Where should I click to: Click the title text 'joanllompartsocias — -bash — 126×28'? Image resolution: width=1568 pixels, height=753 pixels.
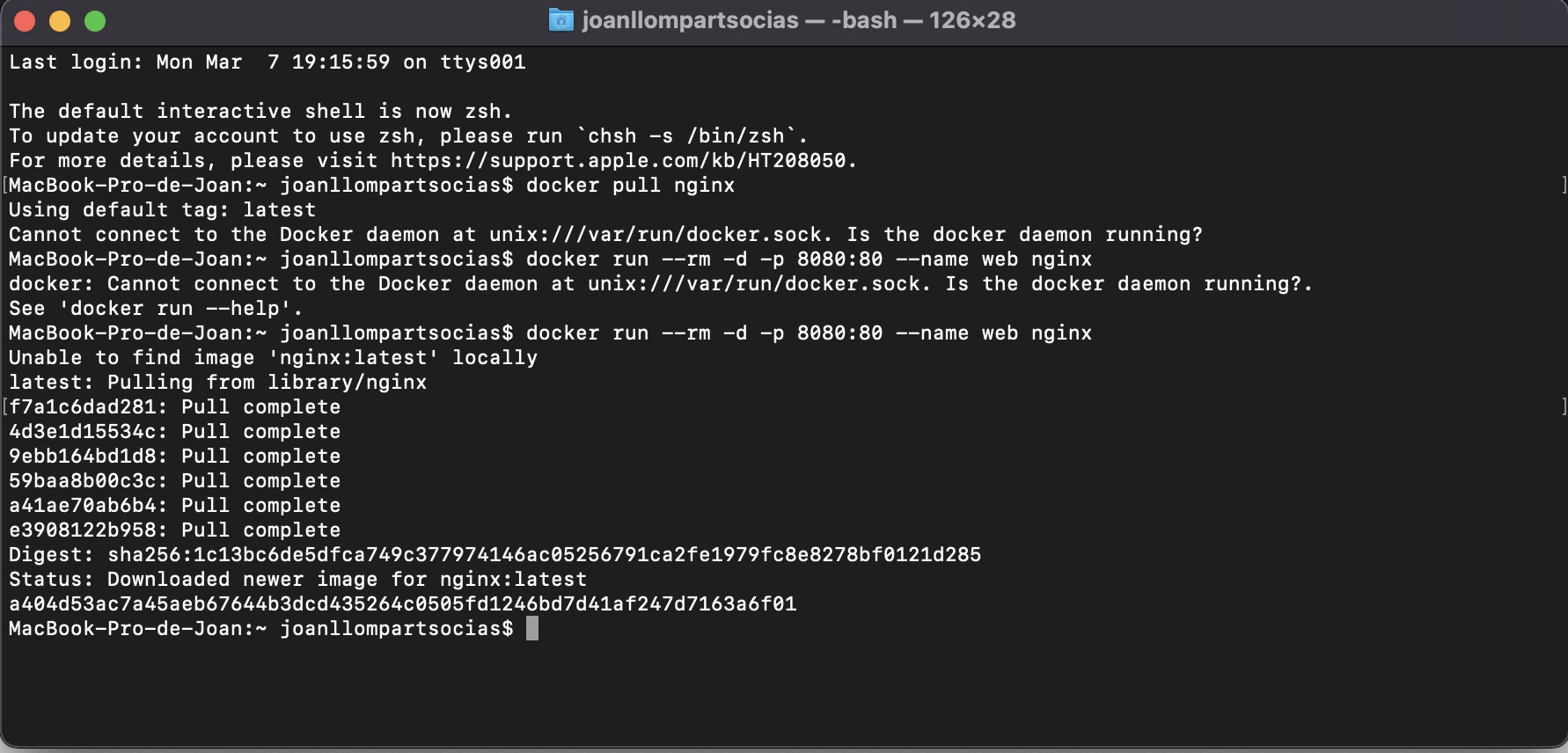coord(796,20)
